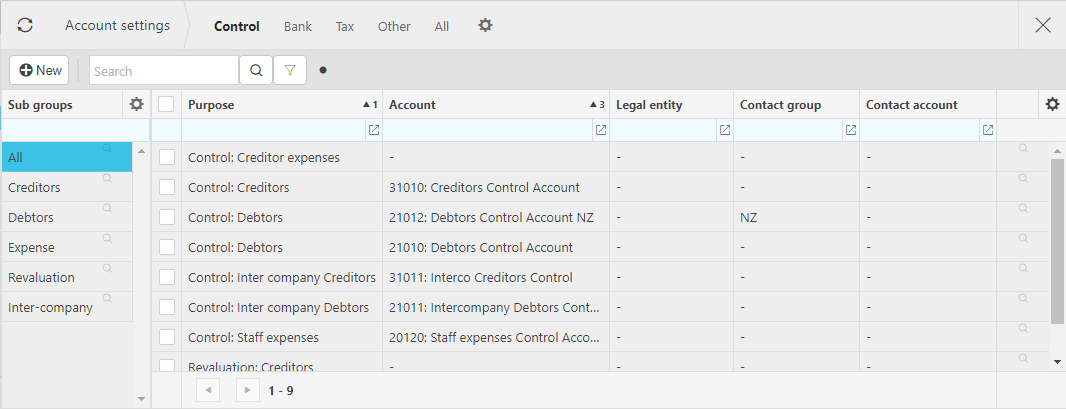1066x409 pixels.
Task: Open Sub groups gear settings
Action: (137, 104)
